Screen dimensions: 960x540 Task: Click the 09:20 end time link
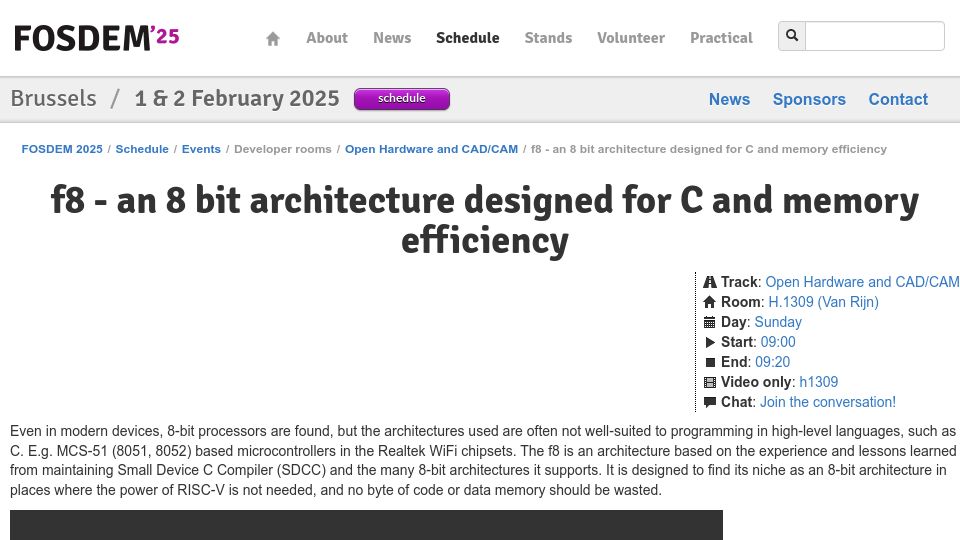(x=773, y=362)
